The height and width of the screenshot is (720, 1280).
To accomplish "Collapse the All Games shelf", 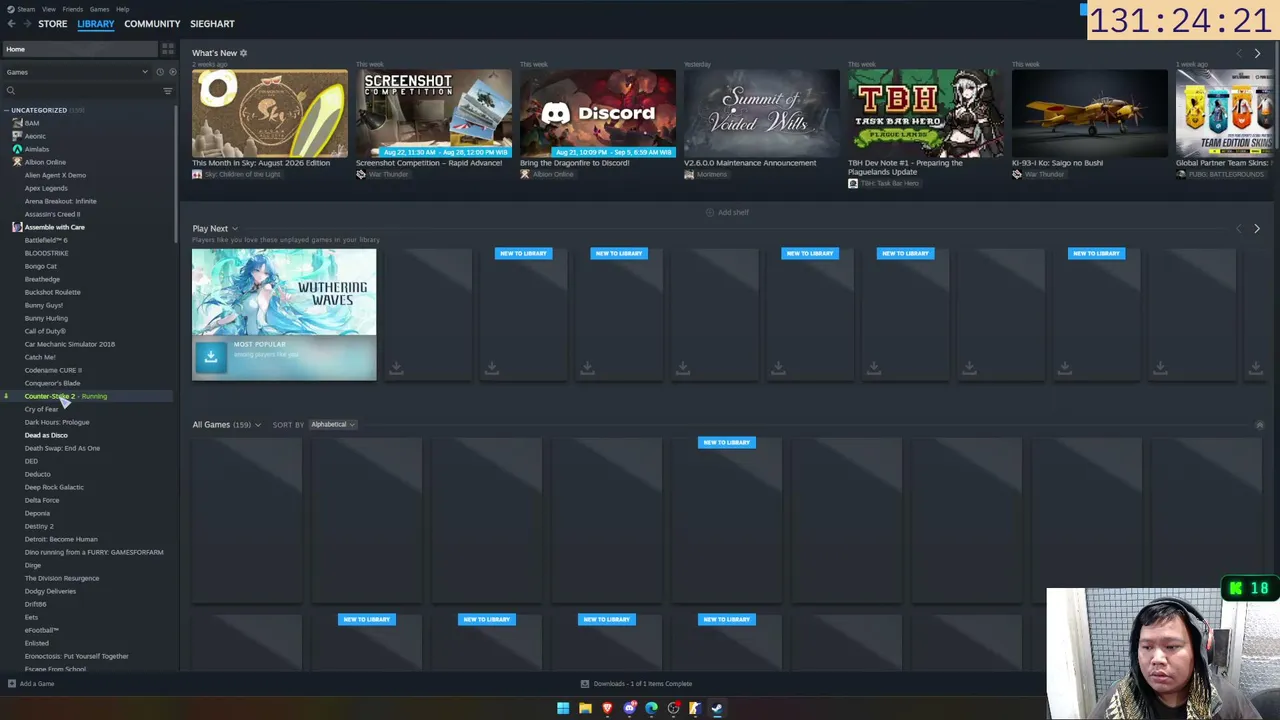I will 1259,425.
